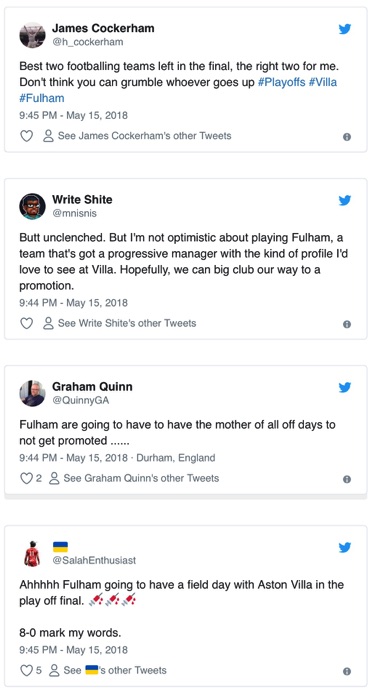Click Write Shite's profile avatar

[x=32, y=206]
